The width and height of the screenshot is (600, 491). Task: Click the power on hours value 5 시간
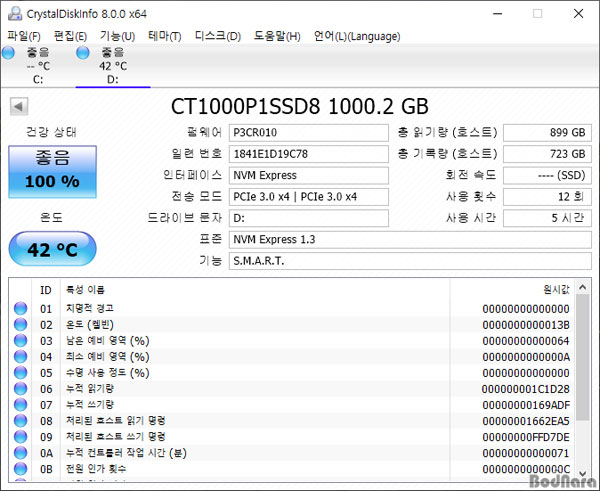coord(547,219)
